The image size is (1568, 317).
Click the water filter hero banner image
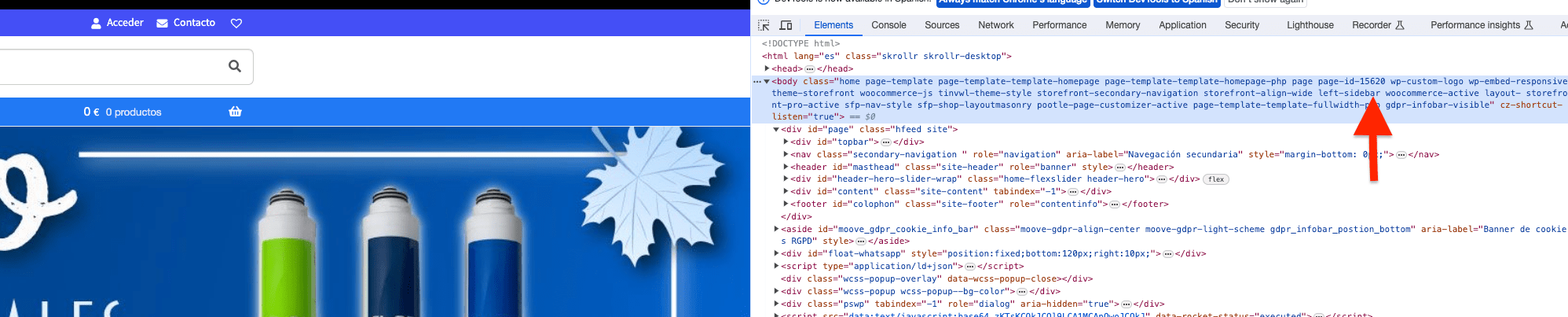tap(375, 221)
